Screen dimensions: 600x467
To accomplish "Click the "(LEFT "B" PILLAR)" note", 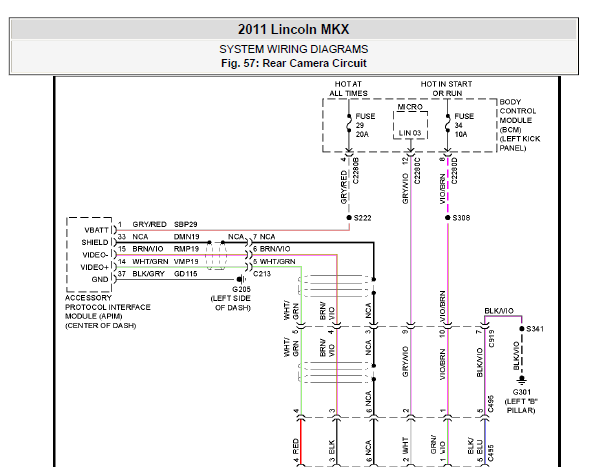I will pos(521,406).
